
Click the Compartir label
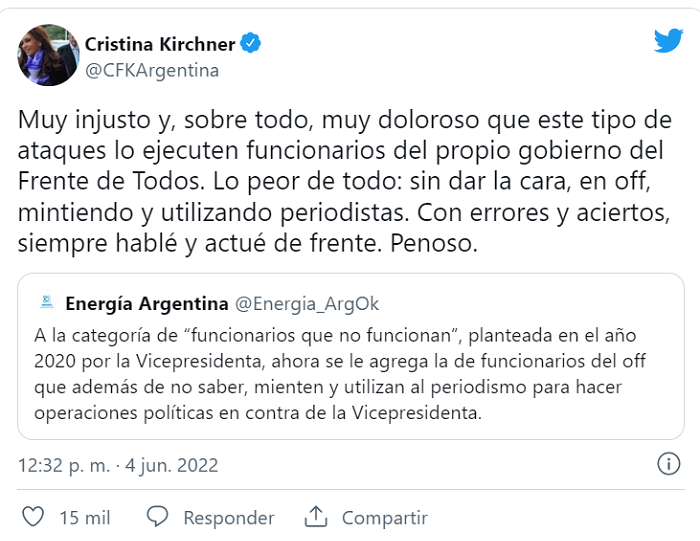(384, 518)
